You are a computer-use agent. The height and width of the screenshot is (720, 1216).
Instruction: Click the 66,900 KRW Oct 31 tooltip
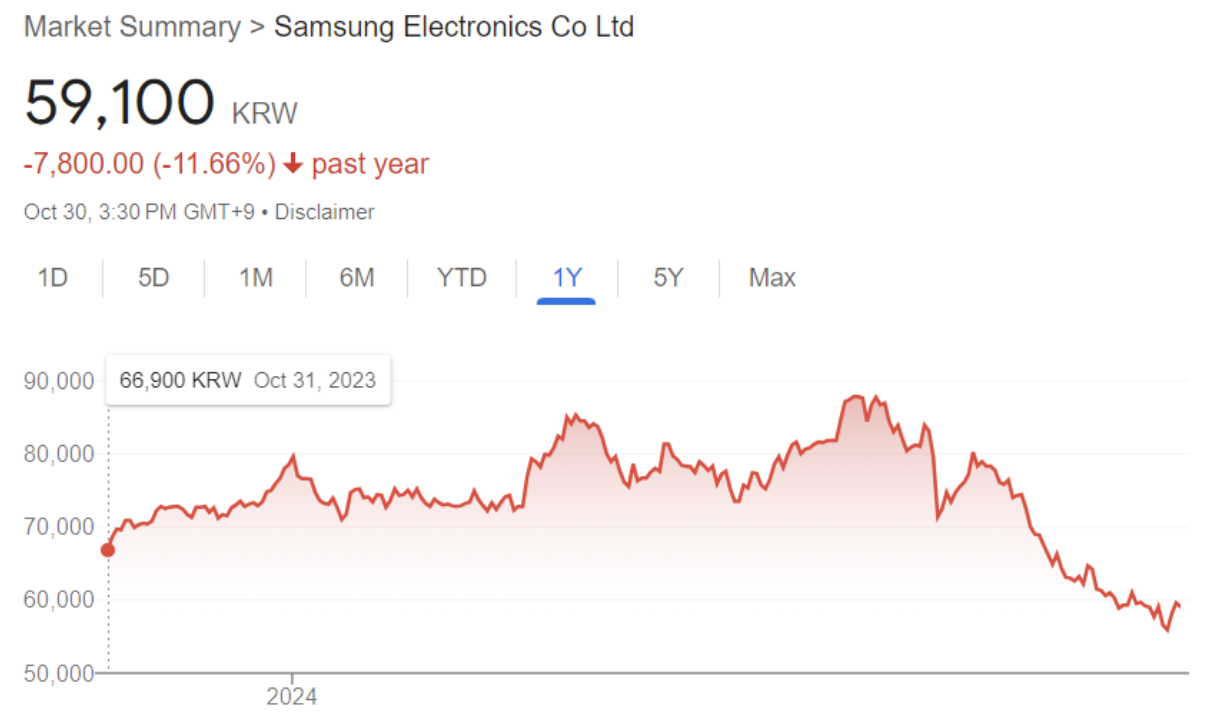(x=248, y=380)
